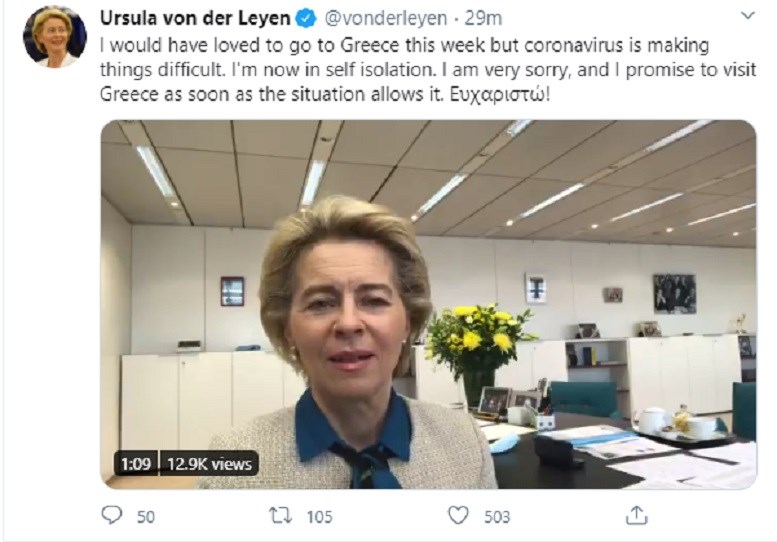Retweet using the retweet arrows icon
The height and width of the screenshot is (542, 777).
(280, 516)
